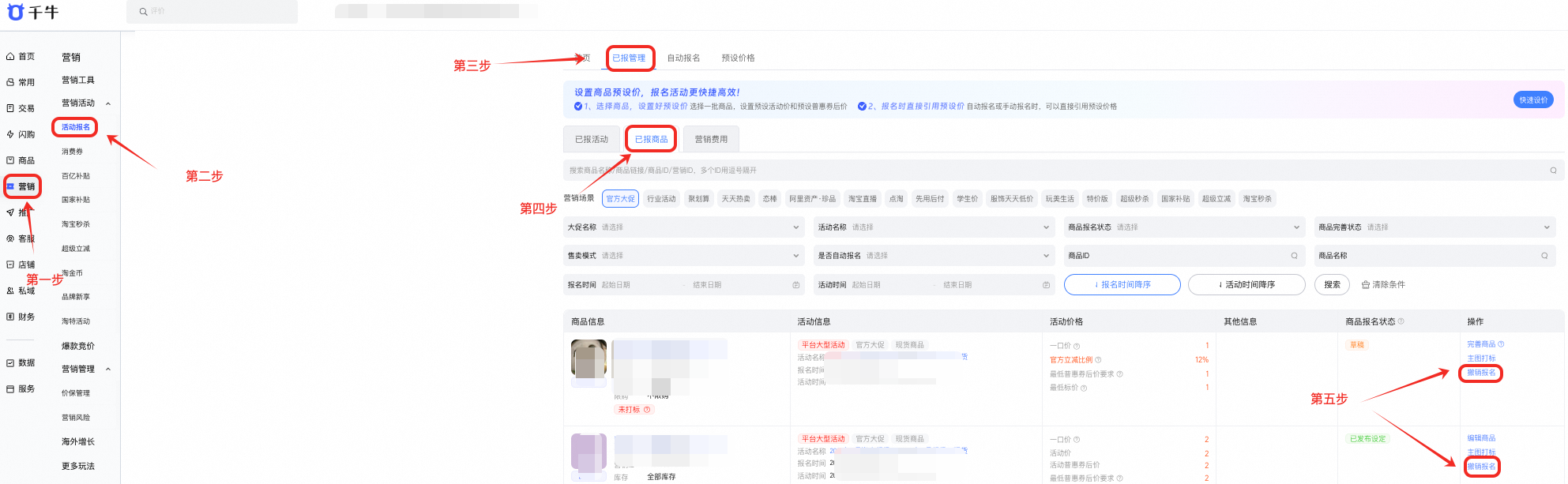The width and height of the screenshot is (1568, 484).
Task: Open the 售卖模式 dropdown
Action: (x=684, y=256)
